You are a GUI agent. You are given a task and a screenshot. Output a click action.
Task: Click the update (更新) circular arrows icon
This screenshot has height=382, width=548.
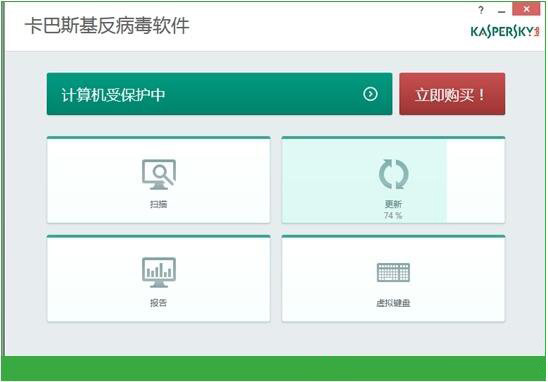coord(394,174)
